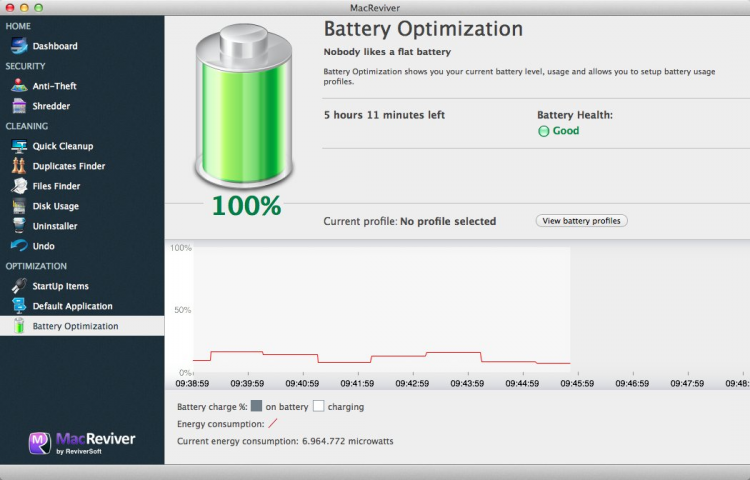Click the StartUp Items key icon
The image size is (750, 480).
click(19, 286)
